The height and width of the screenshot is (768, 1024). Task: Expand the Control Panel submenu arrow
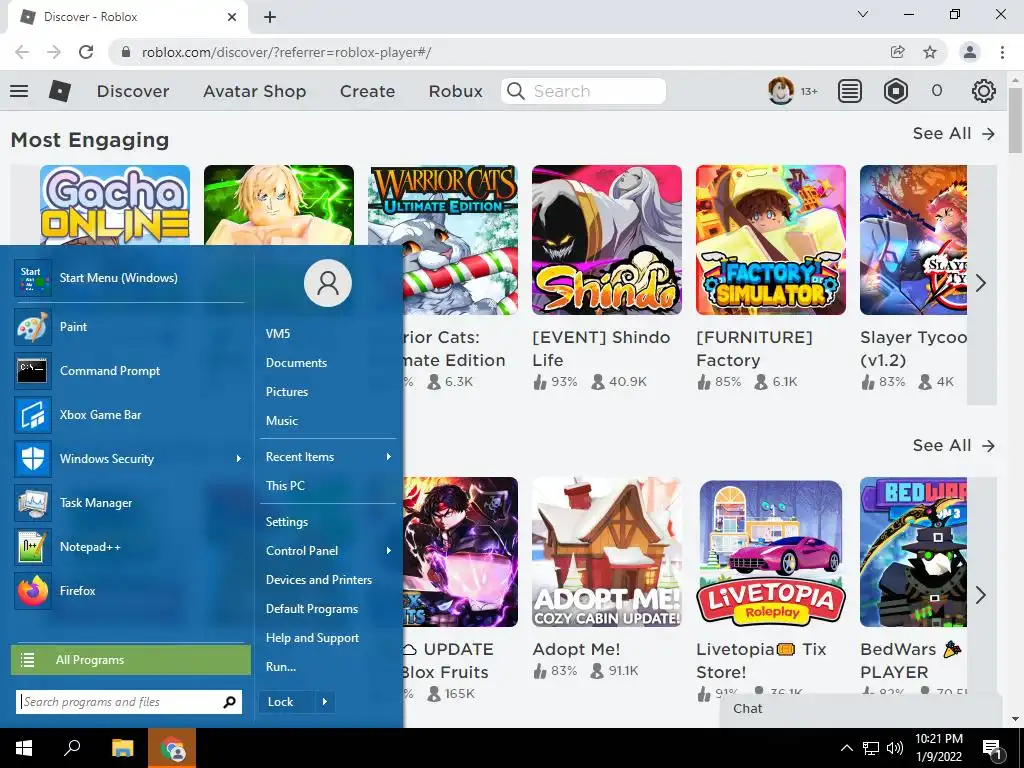pyautogui.click(x=389, y=551)
